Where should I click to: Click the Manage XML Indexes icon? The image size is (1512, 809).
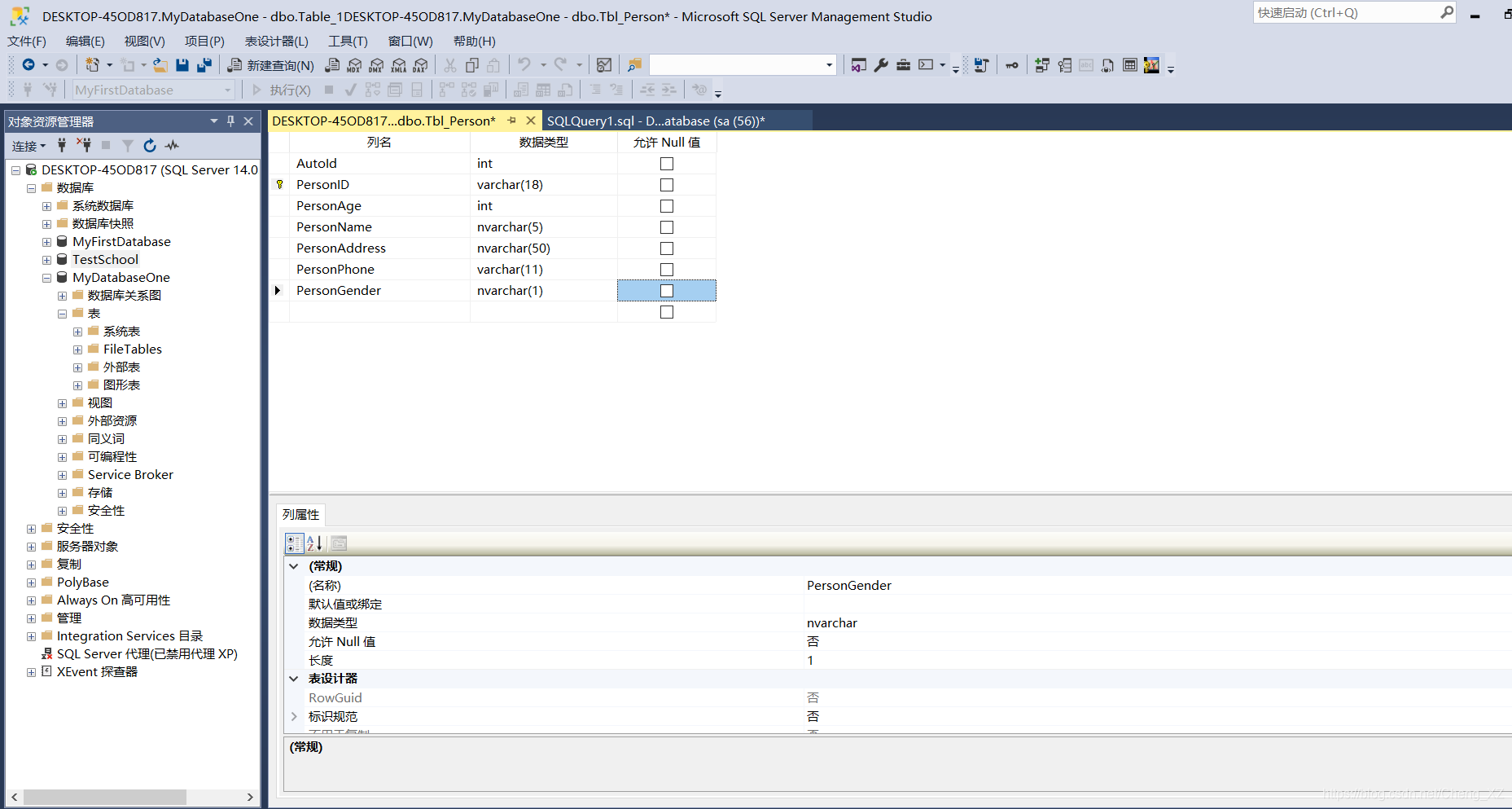click(x=1108, y=65)
